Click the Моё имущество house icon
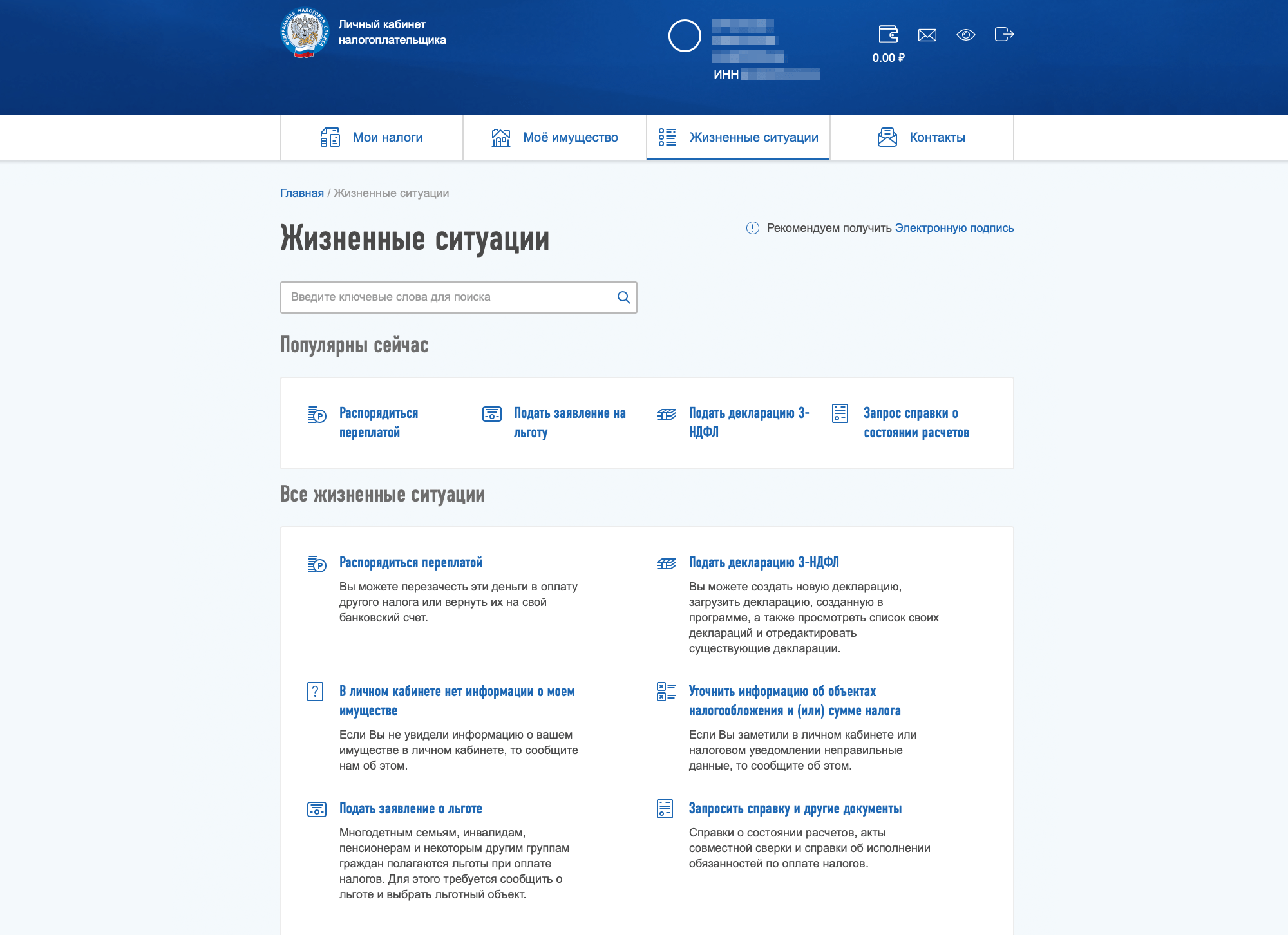Viewport: 1288px width, 935px height. coord(501,137)
